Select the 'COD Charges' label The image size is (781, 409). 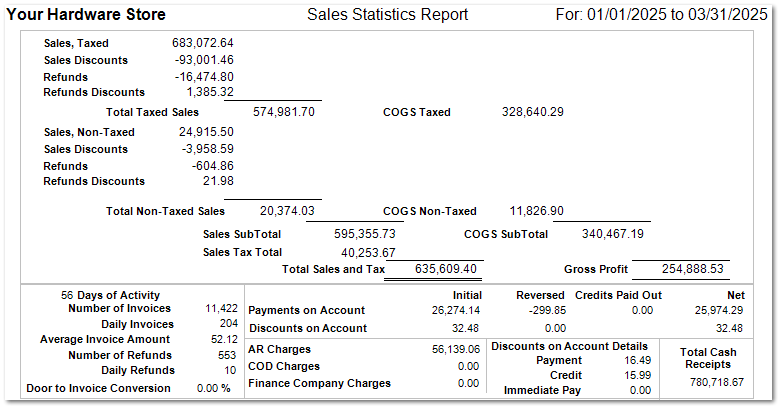click(284, 366)
